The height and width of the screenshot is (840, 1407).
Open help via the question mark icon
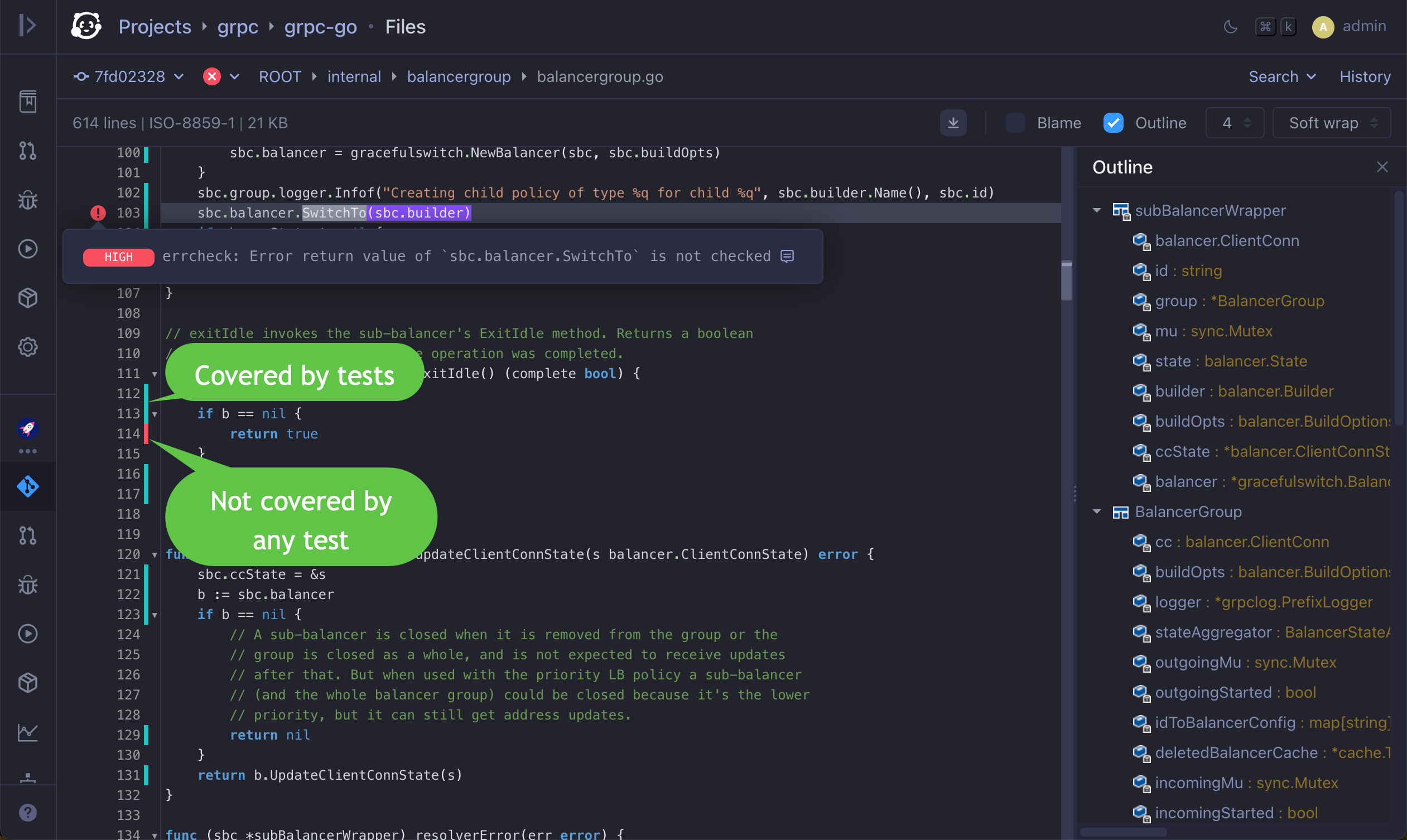pos(27,812)
